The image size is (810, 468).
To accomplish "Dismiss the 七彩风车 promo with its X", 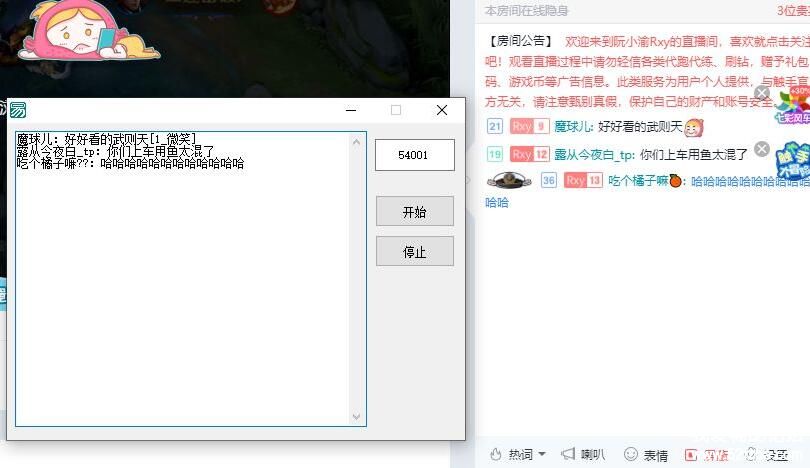I will (762, 93).
